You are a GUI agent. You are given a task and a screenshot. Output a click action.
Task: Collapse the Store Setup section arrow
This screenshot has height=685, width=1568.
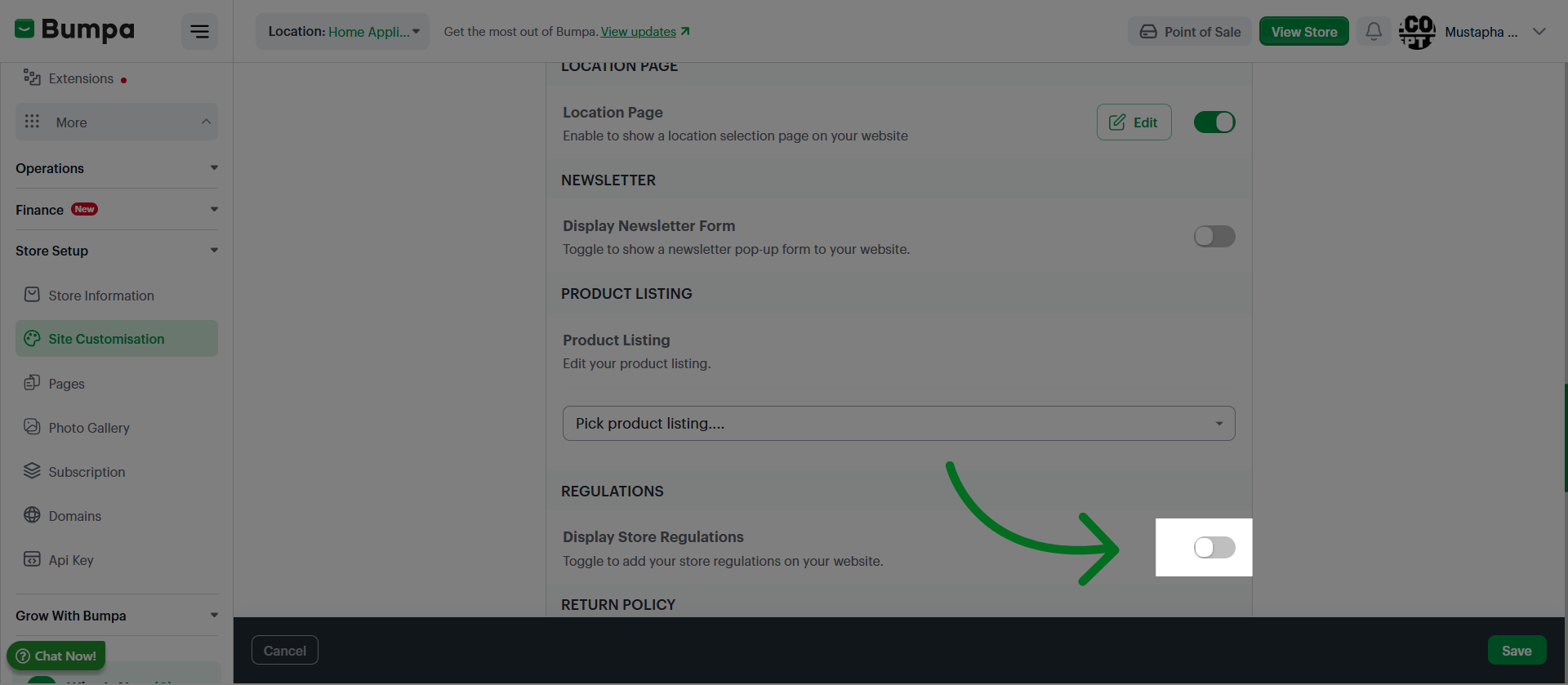coord(214,251)
